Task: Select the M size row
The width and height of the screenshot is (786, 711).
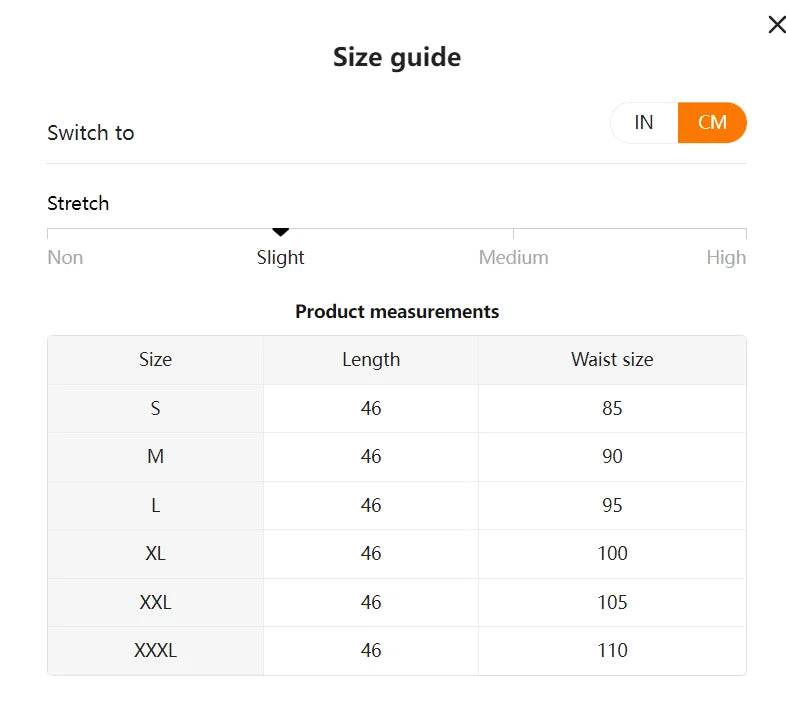Action: tap(155, 456)
